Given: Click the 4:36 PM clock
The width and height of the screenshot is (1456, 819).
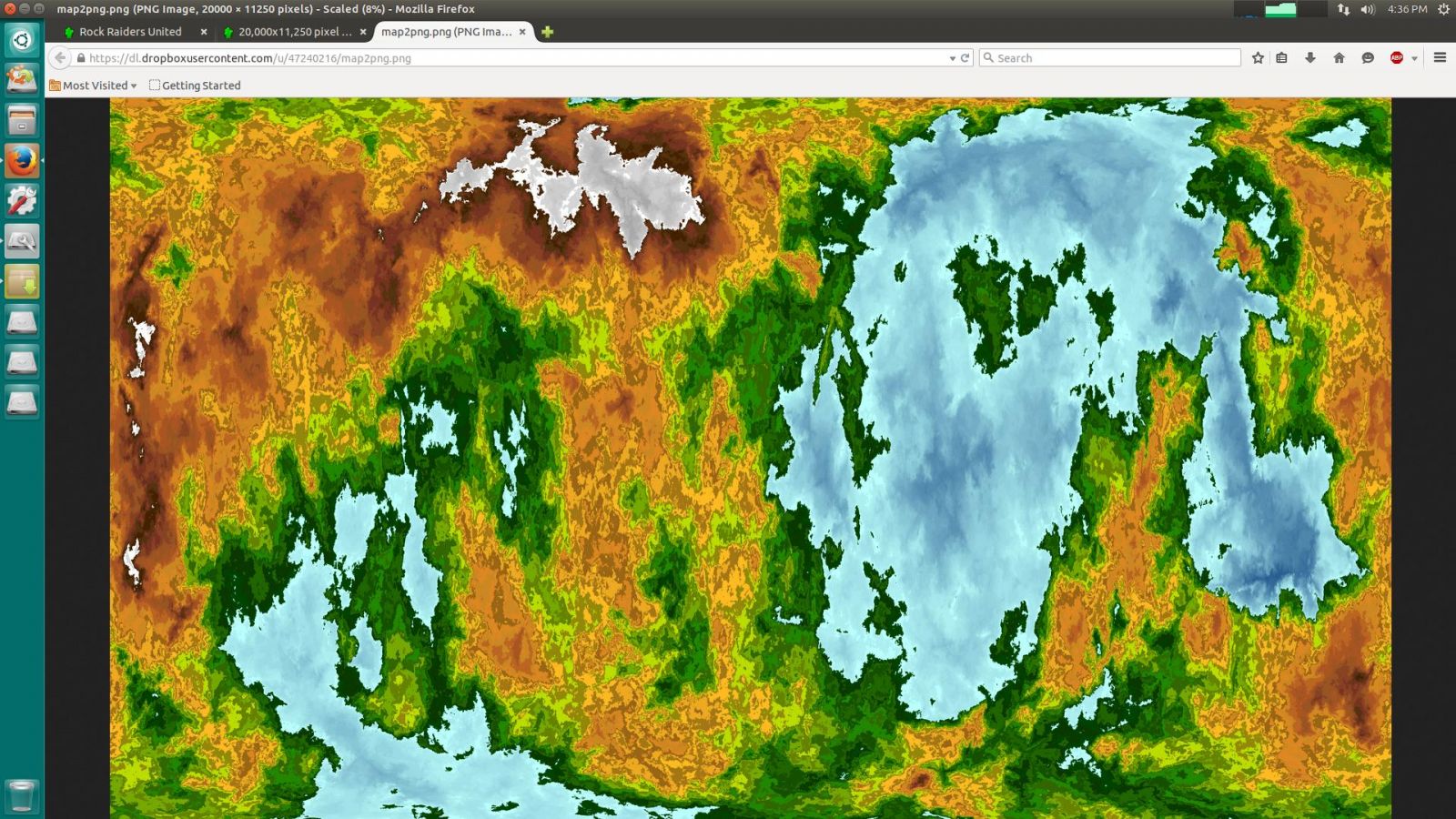Looking at the screenshot, I should (x=1407, y=9).
